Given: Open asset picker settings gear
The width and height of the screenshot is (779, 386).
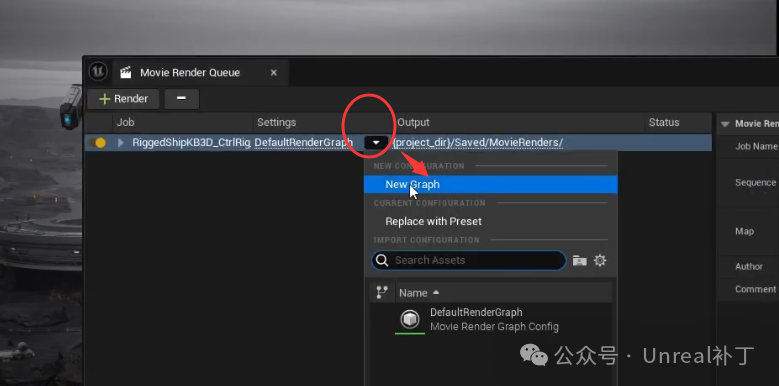Looking at the screenshot, I should coord(600,260).
